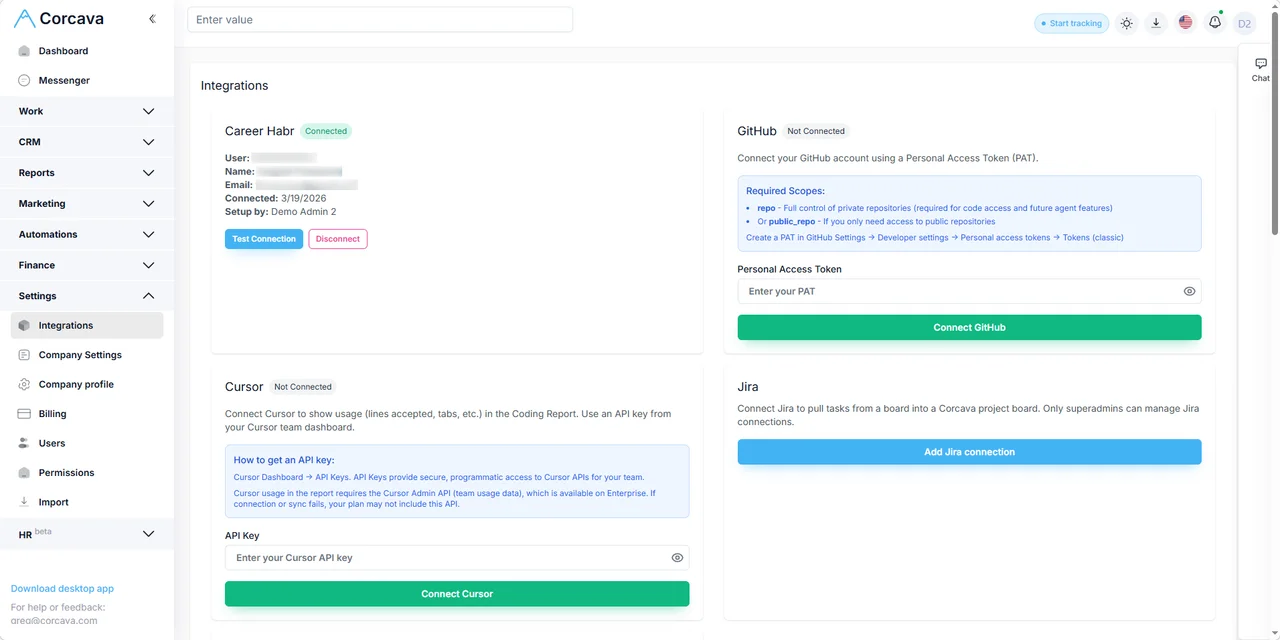Click Add Jira connection button

coord(969,452)
